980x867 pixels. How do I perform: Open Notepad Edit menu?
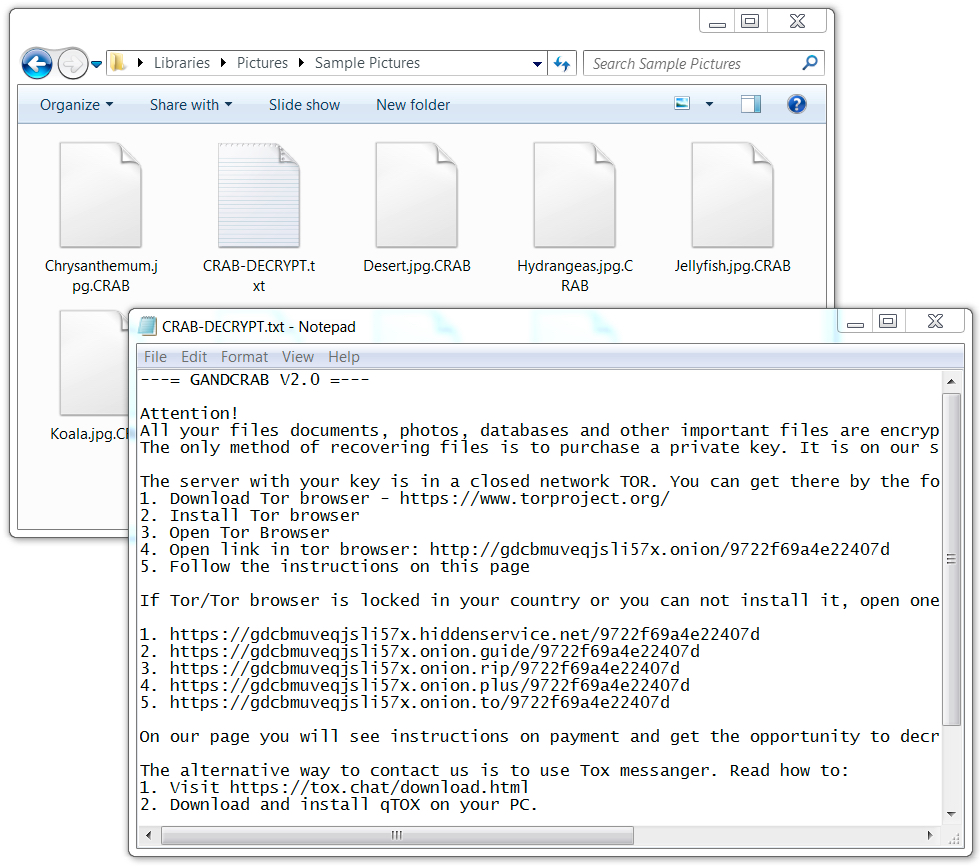[x=194, y=357]
